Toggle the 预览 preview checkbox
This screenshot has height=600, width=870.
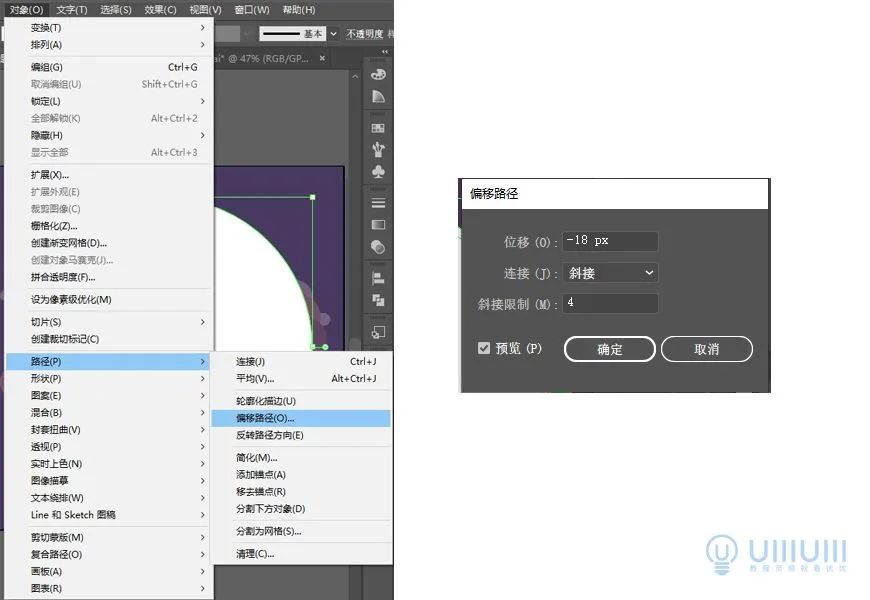click(x=484, y=349)
